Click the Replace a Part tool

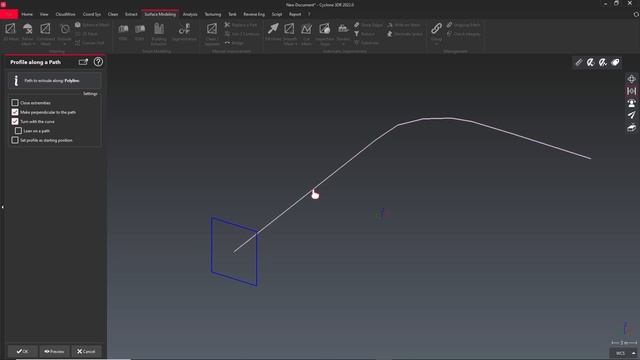click(241, 25)
